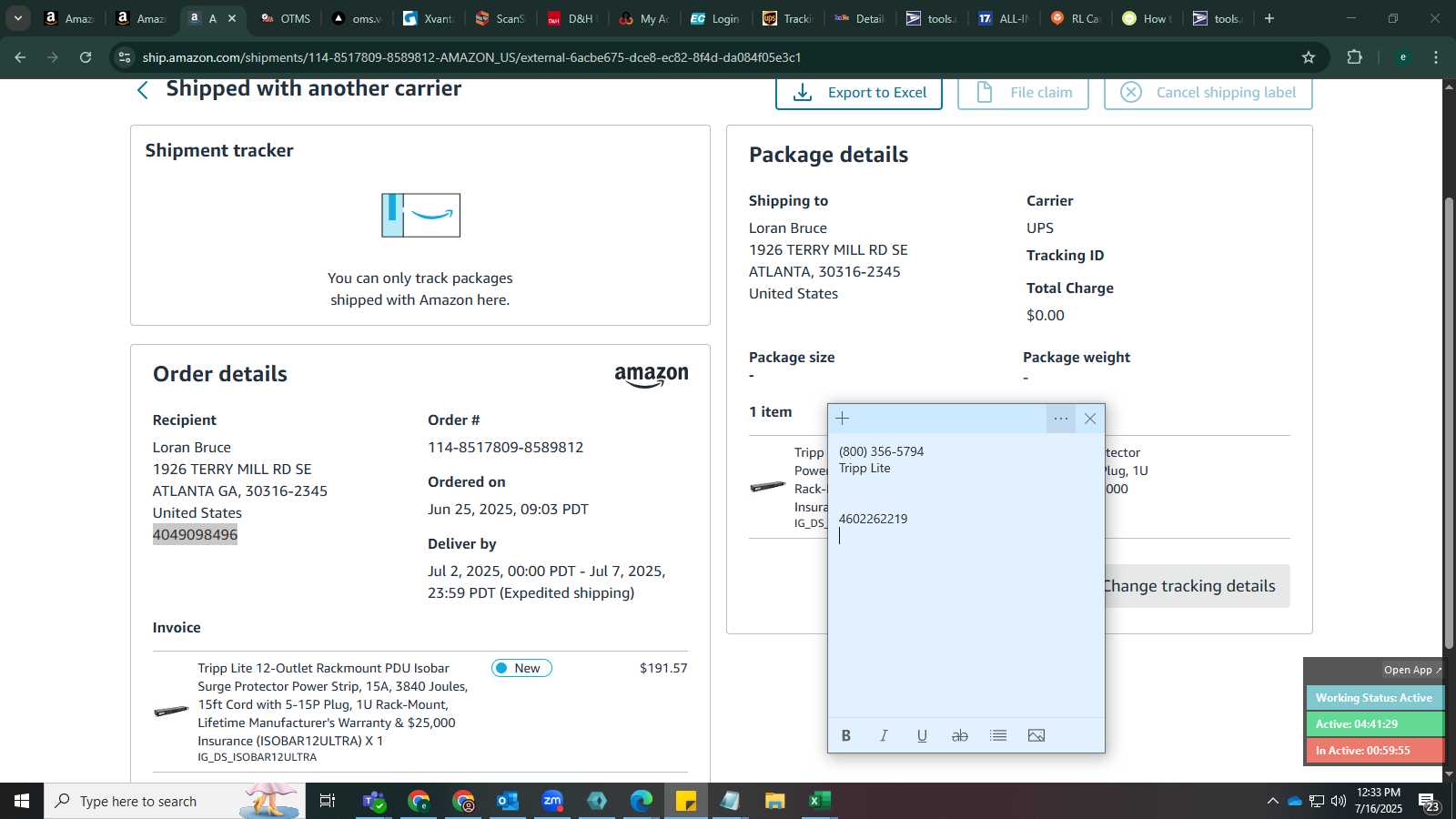
Task: Add new sticky note with plus icon
Action: [x=843, y=419]
